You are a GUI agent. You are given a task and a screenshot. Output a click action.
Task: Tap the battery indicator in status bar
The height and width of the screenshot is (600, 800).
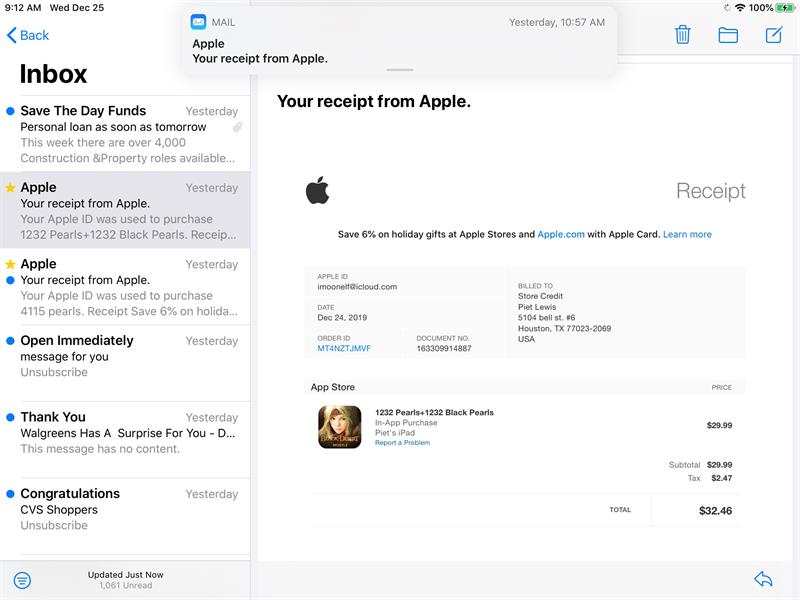coord(784,8)
